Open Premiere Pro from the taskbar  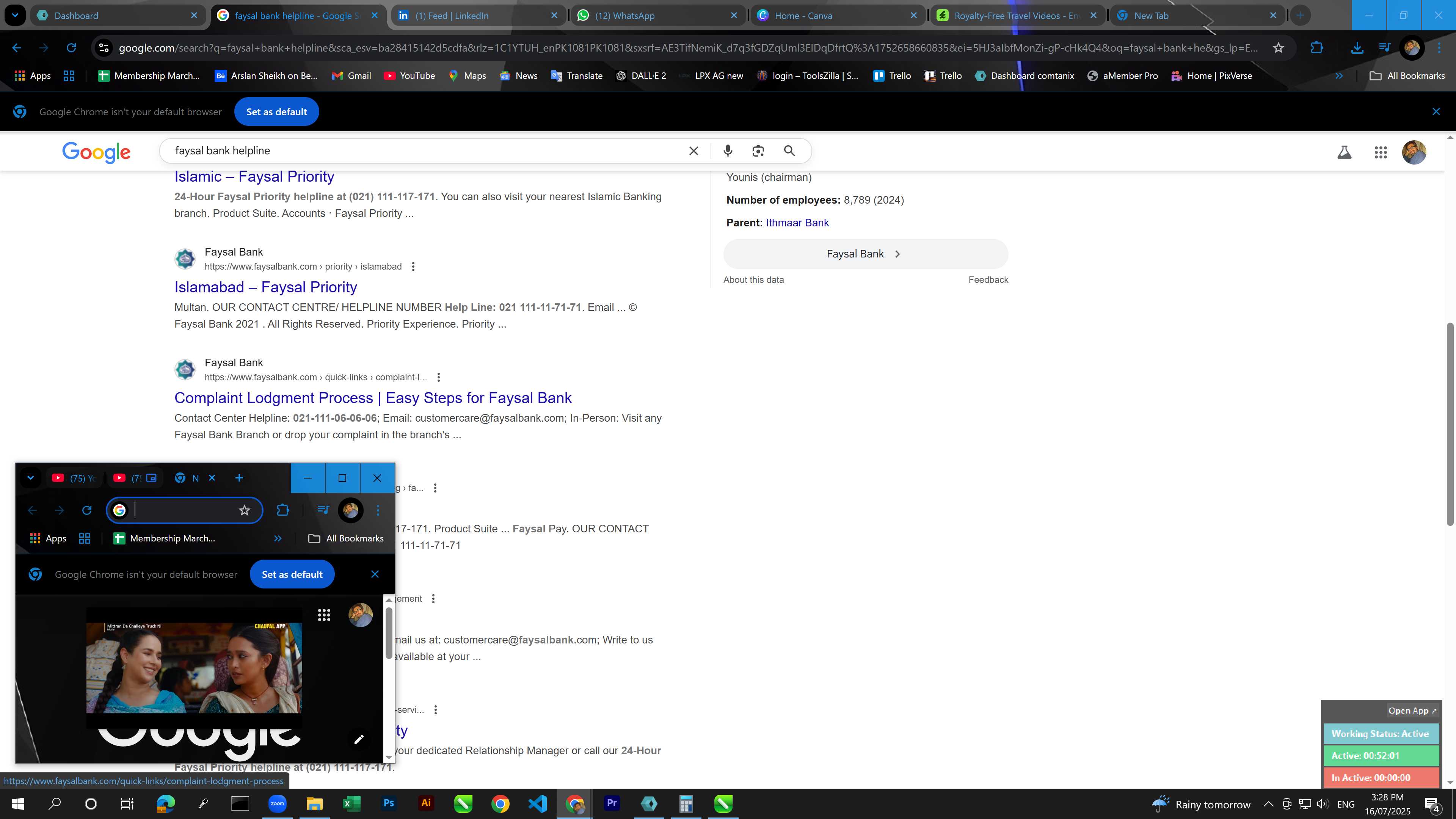[x=612, y=804]
